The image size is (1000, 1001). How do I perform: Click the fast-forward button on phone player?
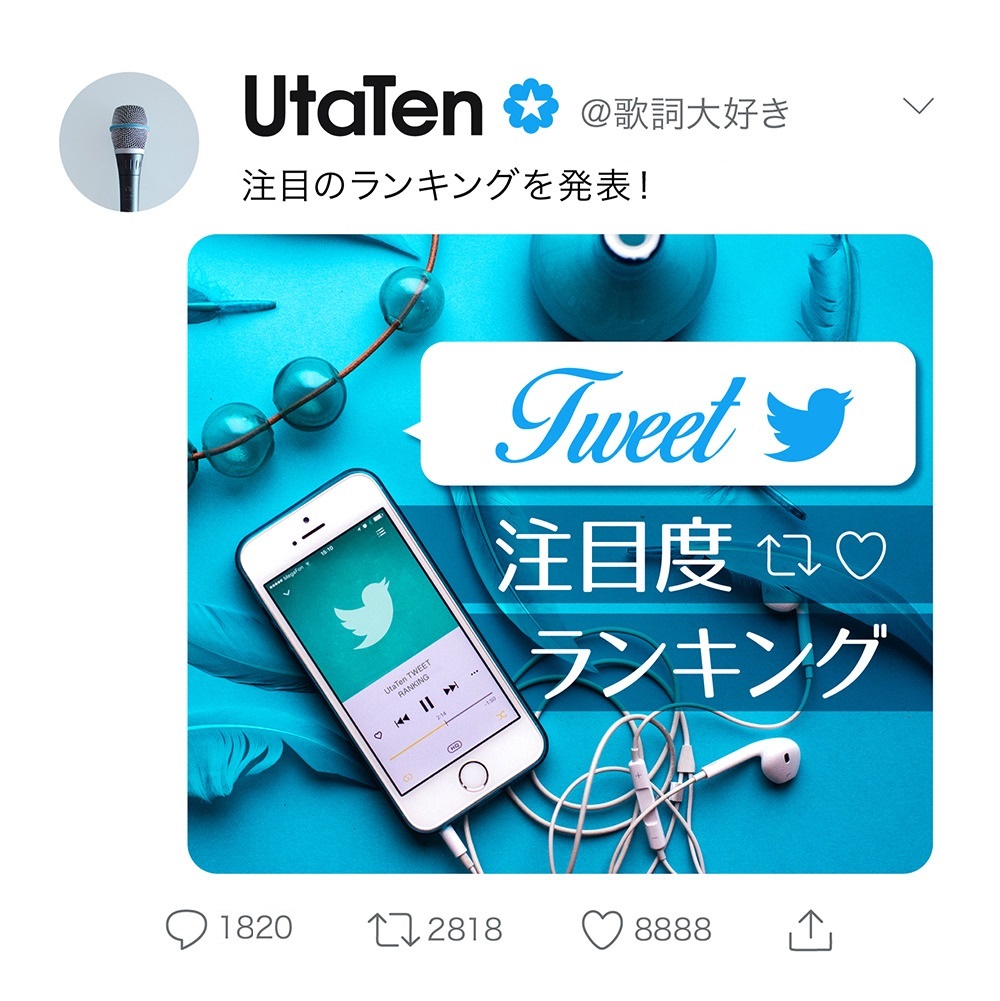[x=451, y=688]
